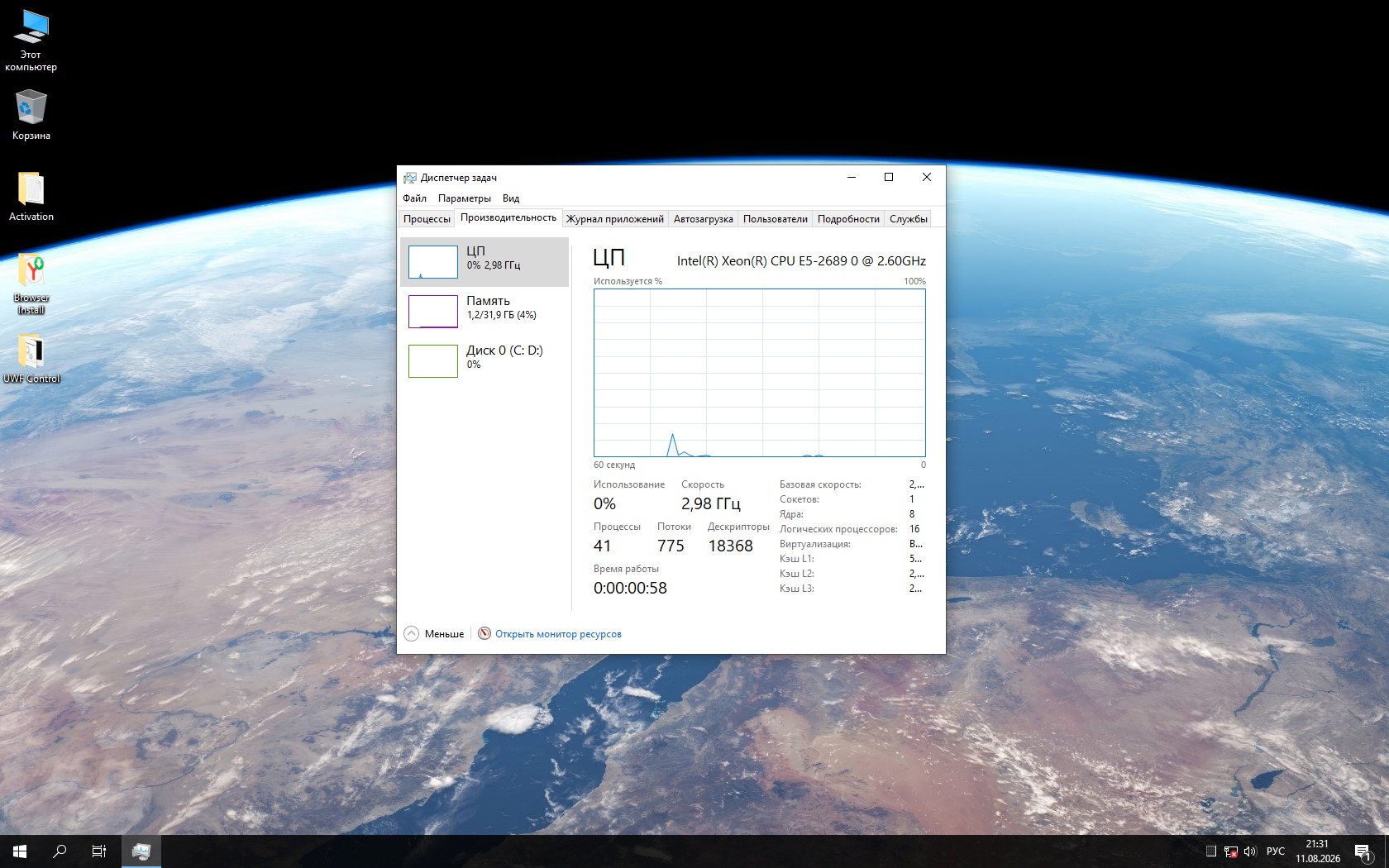
Task: Select the Производительность tab
Action: tap(508, 217)
